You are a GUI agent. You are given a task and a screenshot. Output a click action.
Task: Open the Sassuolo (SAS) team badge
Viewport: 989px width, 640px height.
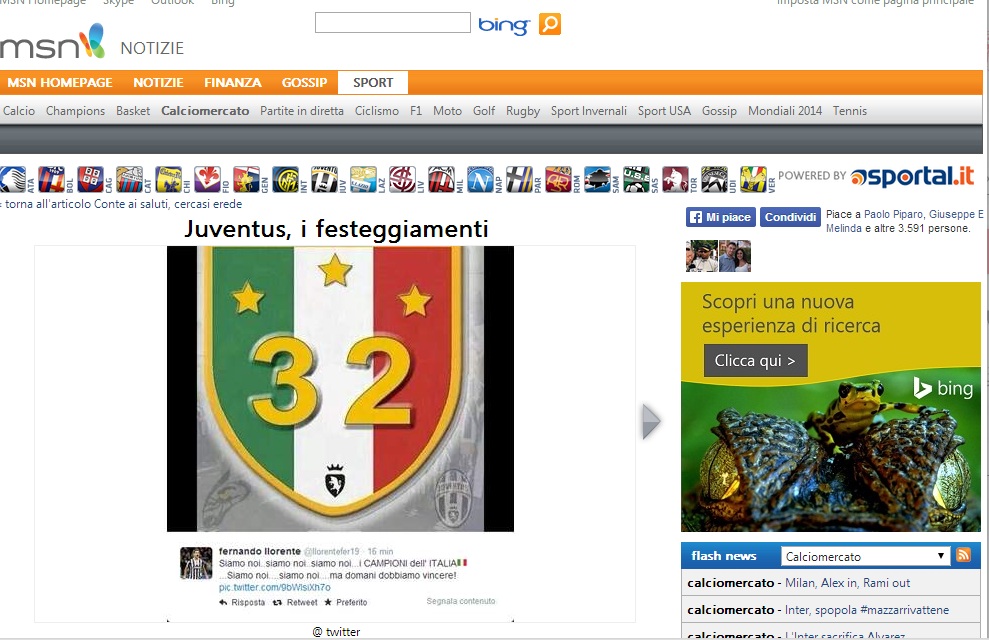[637, 180]
